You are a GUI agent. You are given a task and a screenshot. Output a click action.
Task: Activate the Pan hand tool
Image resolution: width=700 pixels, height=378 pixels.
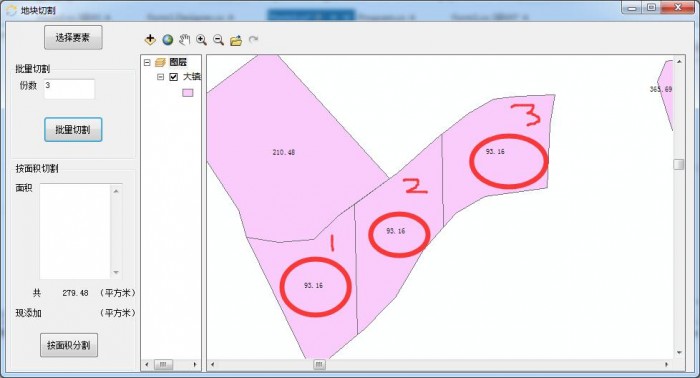click(184, 40)
